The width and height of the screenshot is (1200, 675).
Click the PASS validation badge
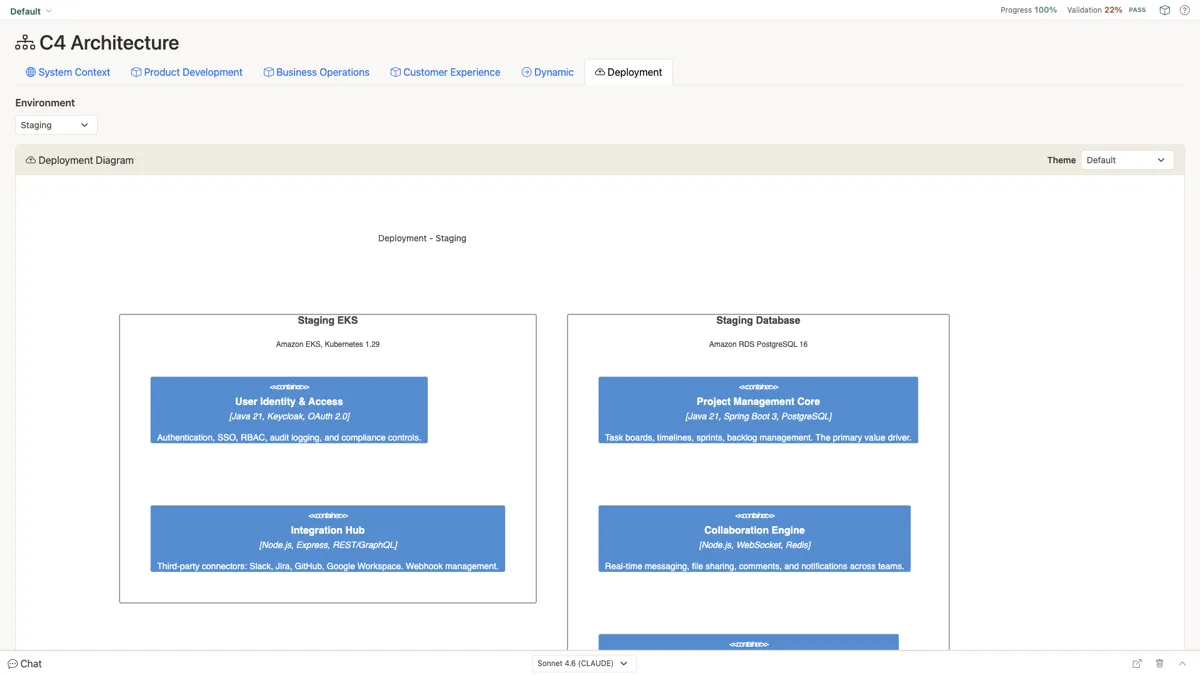tap(1137, 10)
